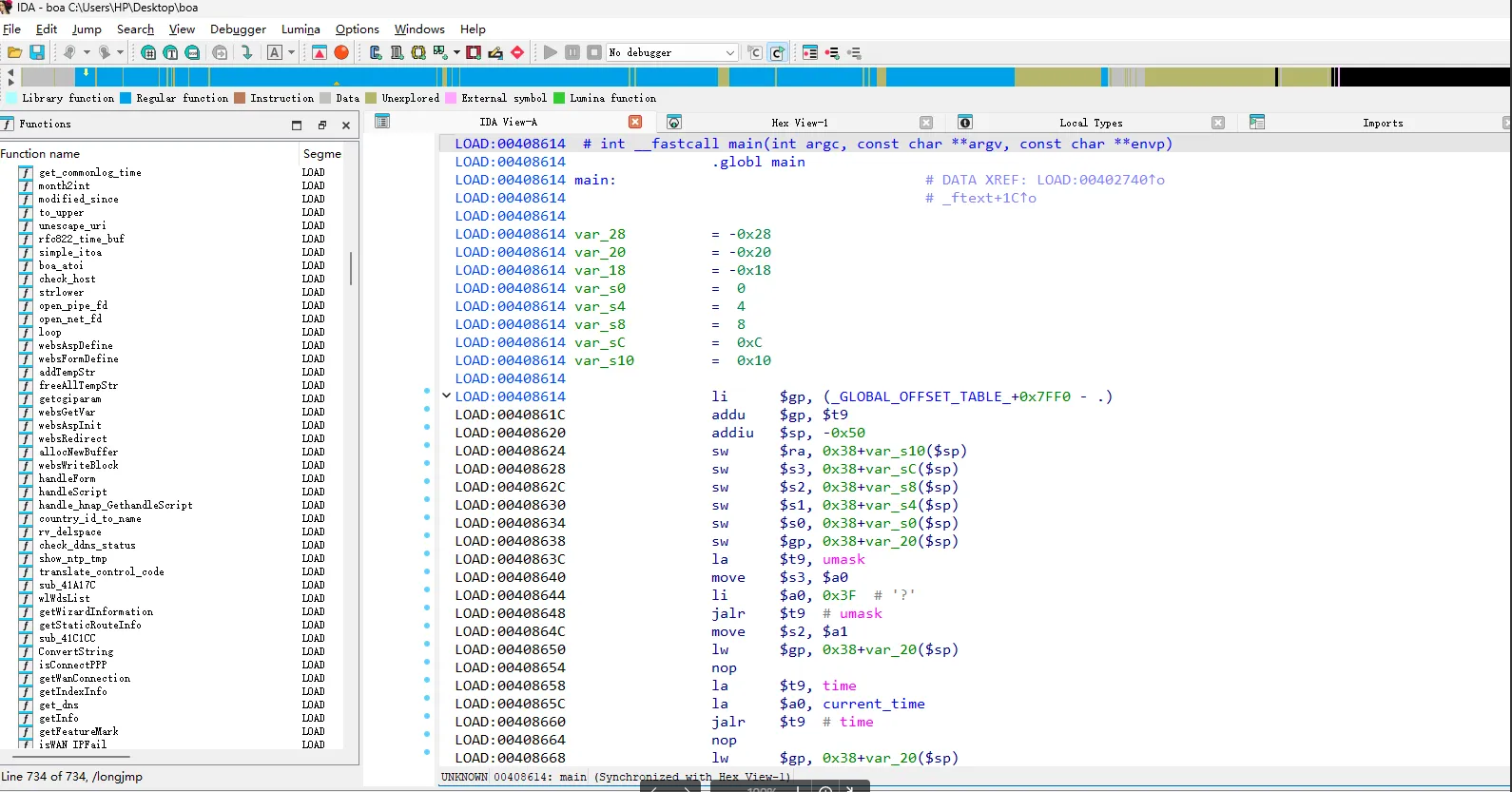This screenshot has height=792, width=1512.
Task: Open the Debugger menu
Action: tap(238, 29)
